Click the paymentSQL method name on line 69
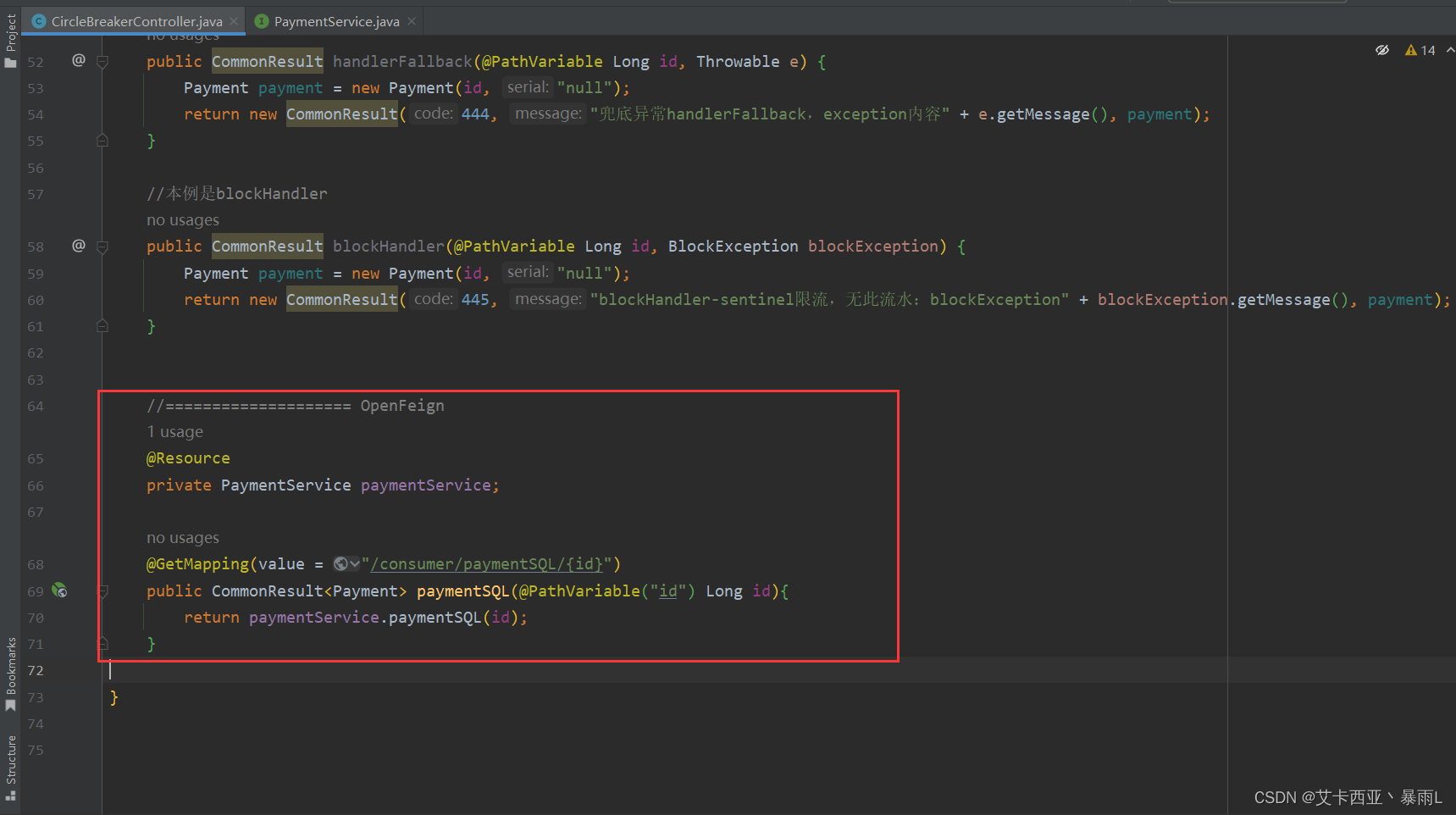1456x815 pixels. [463, 591]
